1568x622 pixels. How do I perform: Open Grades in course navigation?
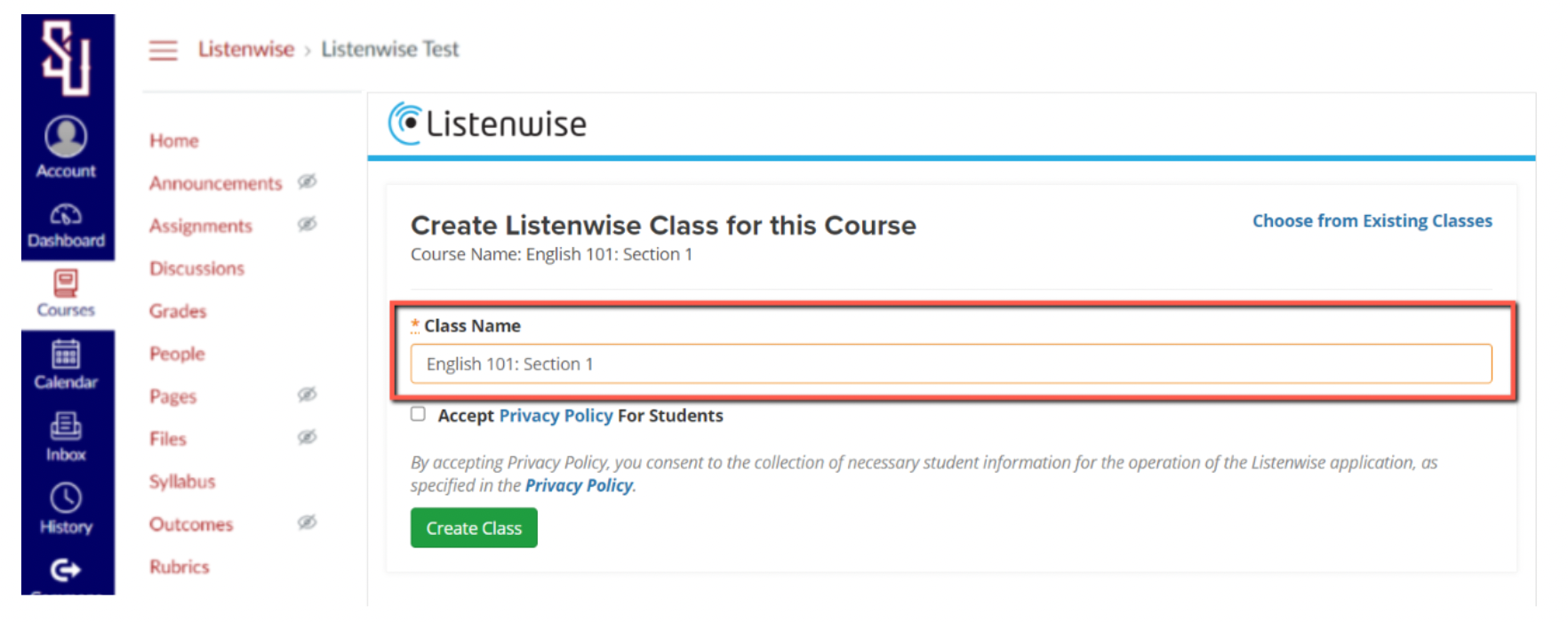pyautogui.click(x=178, y=311)
